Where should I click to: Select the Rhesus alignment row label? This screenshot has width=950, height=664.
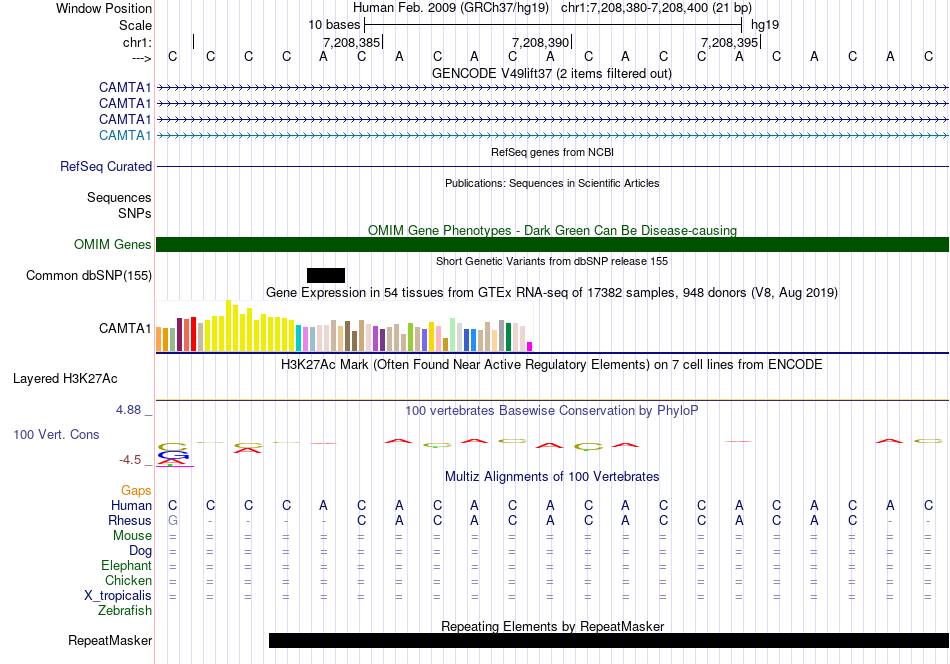tap(130, 520)
